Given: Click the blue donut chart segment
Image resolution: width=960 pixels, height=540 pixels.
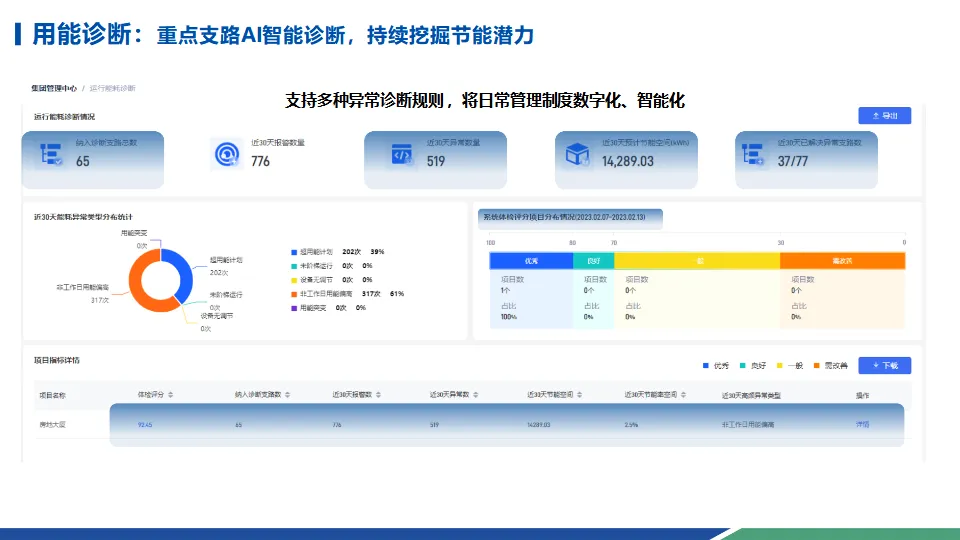Looking at the screenshot, I should (184, 272).
